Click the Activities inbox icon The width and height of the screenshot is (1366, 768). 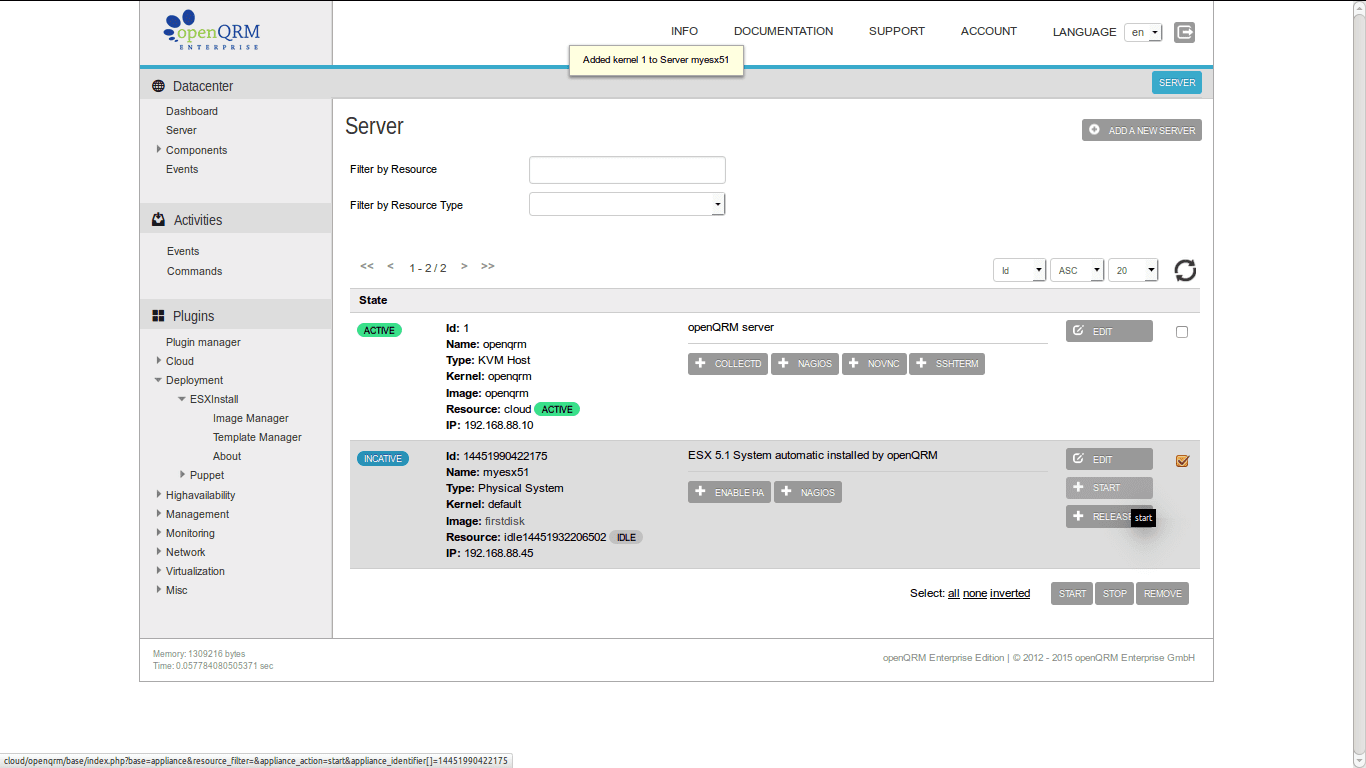[158, 220]
